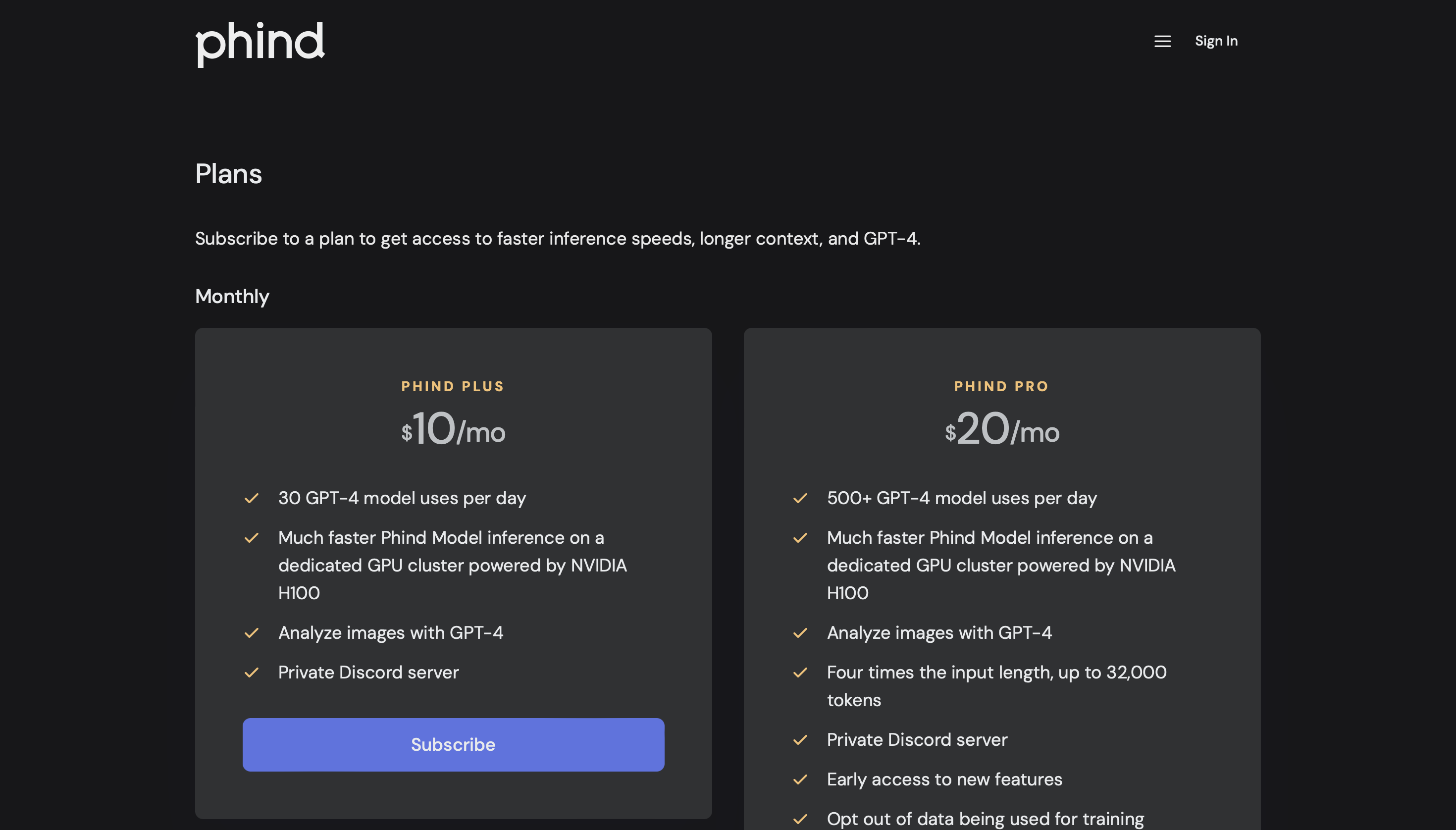Click the Monthly billing label
1456x830 pixels.
[232, 296]
